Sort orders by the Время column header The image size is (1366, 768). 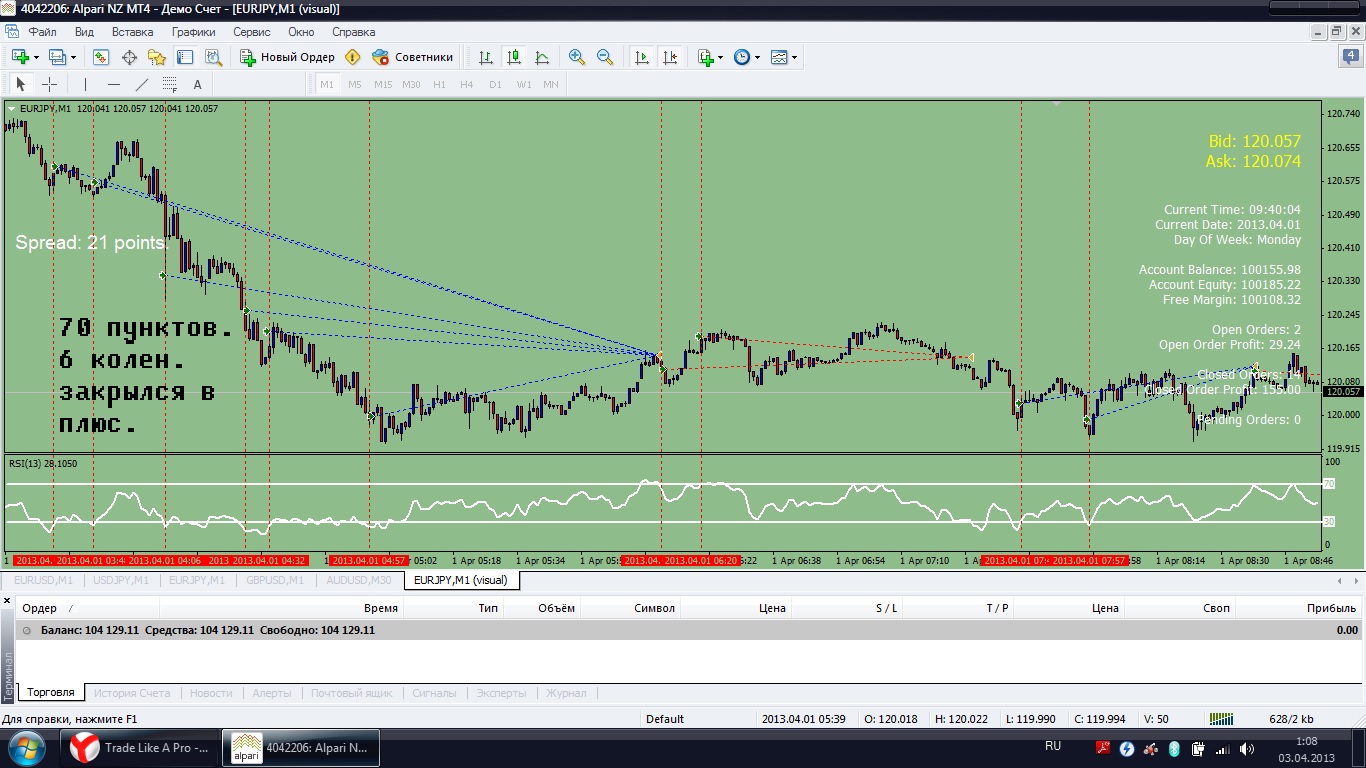tap(281, 607)
